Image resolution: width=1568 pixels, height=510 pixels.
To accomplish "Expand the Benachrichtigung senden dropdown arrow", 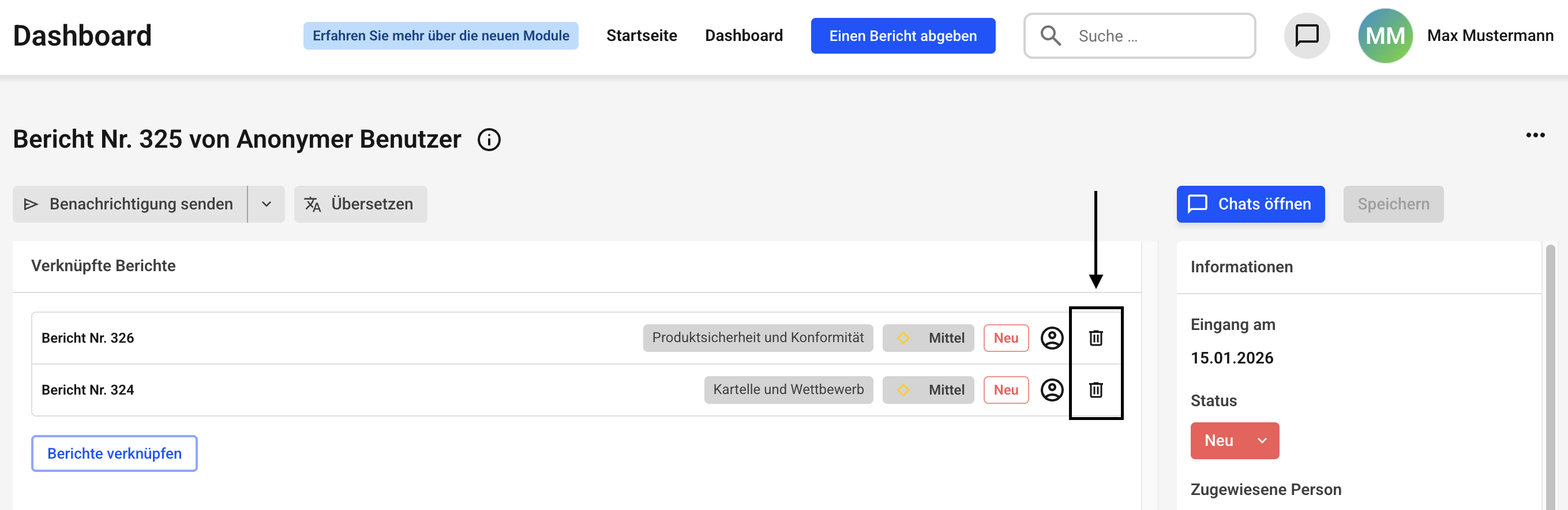I will 266,204.
